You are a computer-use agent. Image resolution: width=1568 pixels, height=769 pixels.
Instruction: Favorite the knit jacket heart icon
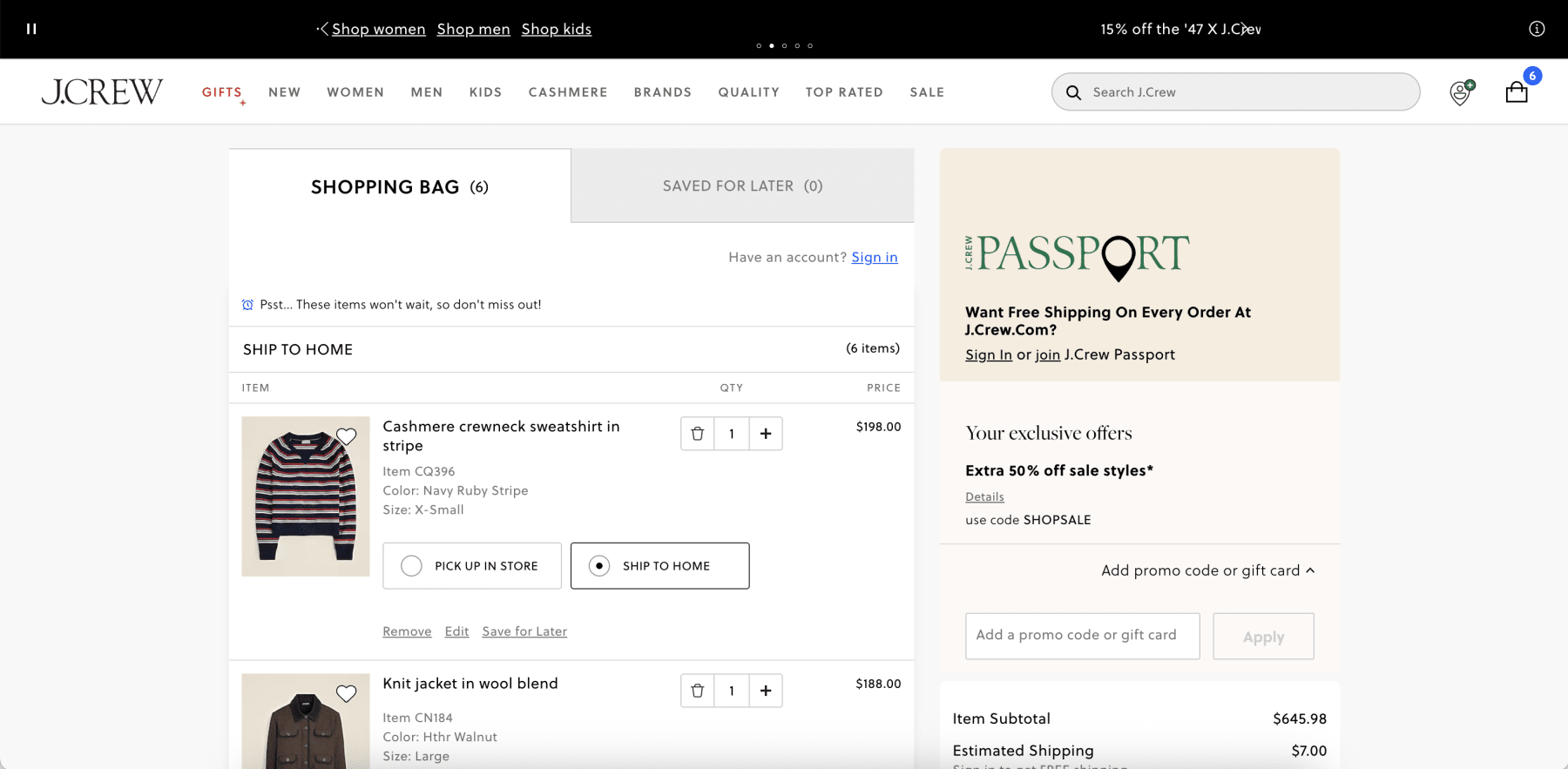(x=347, y=693)
